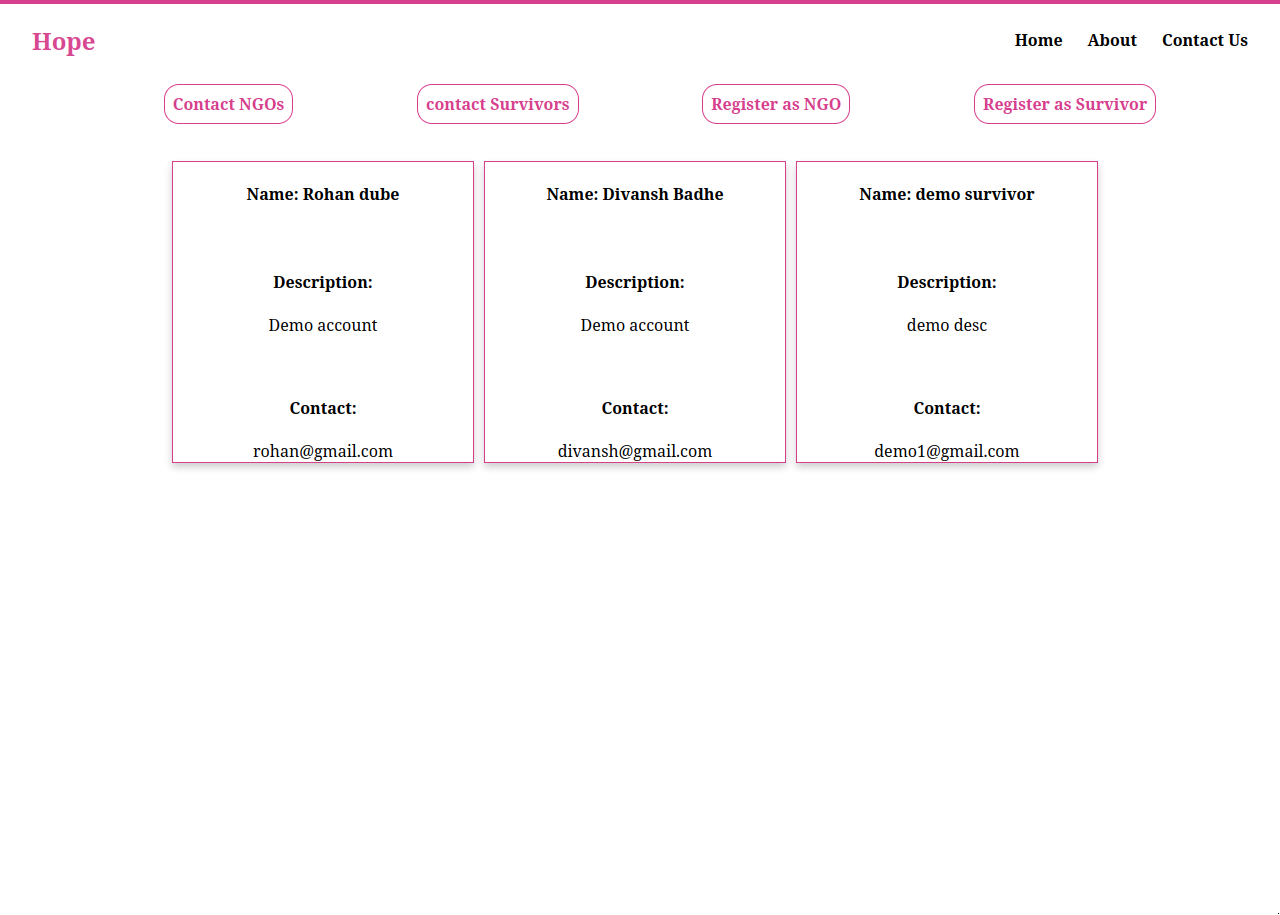
Task: Select the name demo survivor
Action: point(975,194)
